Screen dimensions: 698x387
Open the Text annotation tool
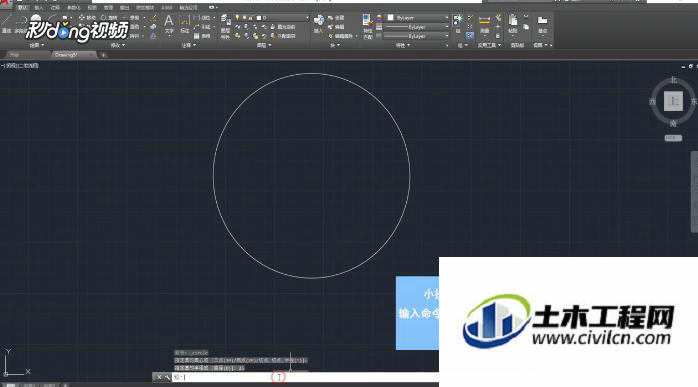(x=169, y=23)
